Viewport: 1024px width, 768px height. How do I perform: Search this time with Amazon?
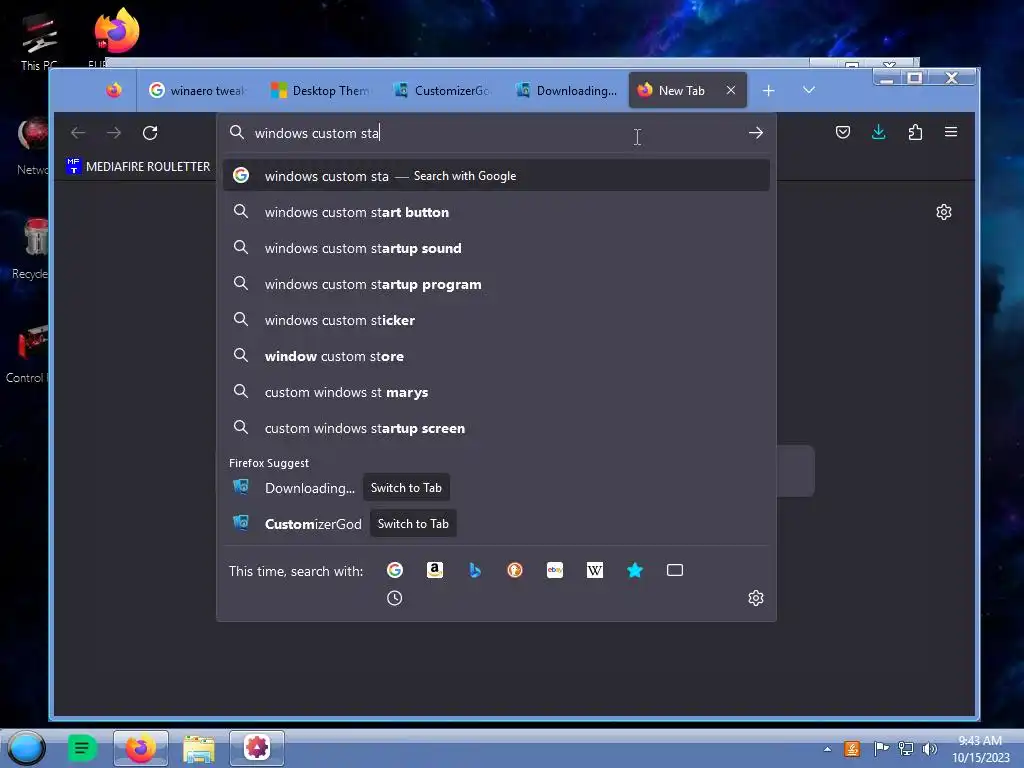435,570
